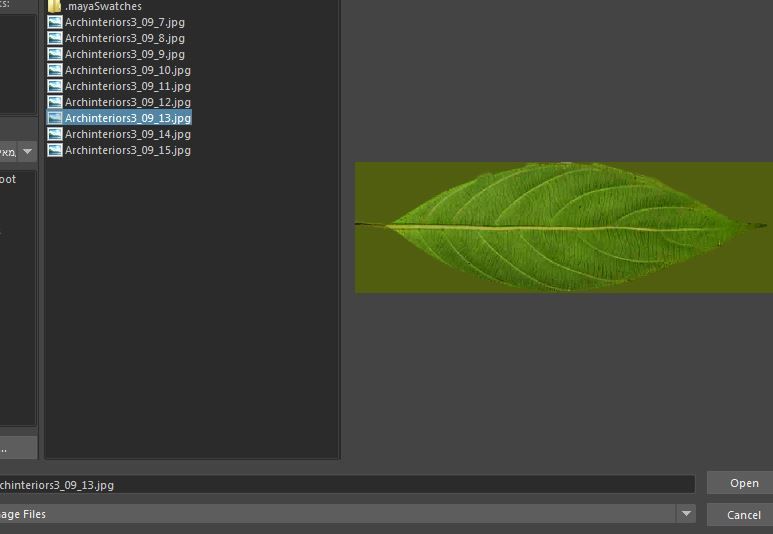Click image icon of Archinteriors3_09_15.jpg
Viewport: 773px width, 534px height.
pos(55,150)
